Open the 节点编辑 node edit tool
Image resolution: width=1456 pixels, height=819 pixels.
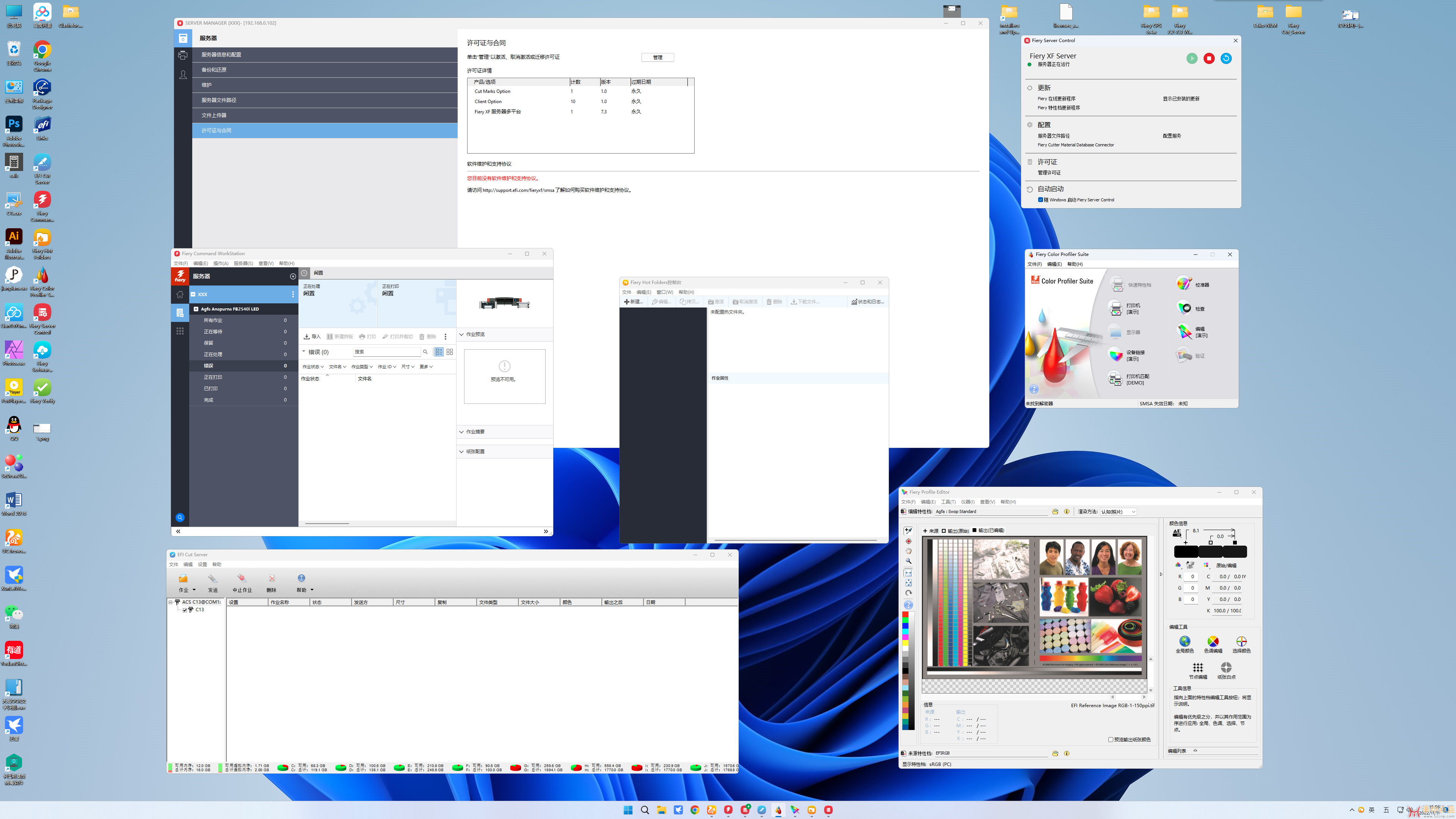1198,670
